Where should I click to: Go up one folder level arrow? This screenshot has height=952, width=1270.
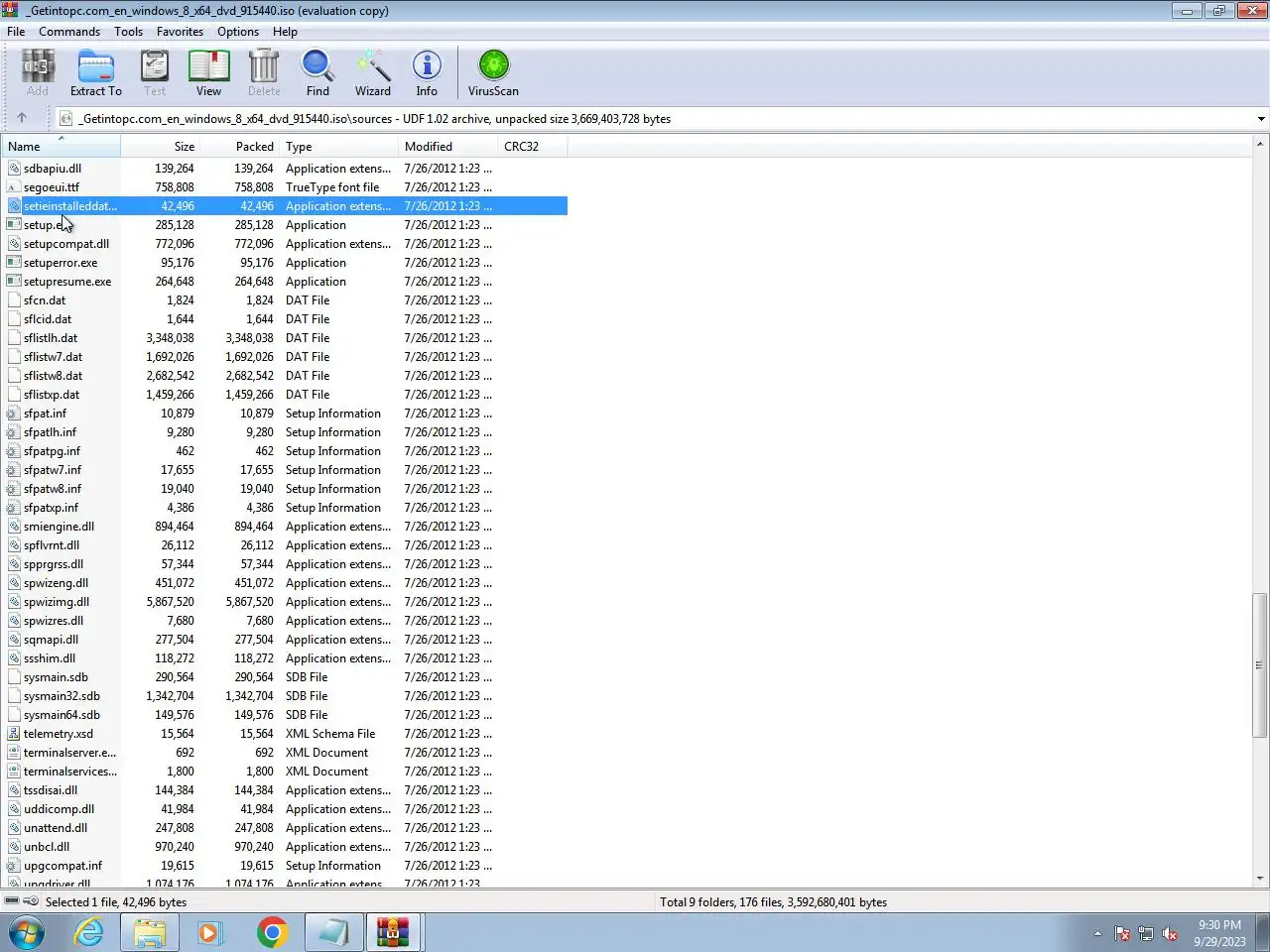pyautogui.click(x=22, y=118)
